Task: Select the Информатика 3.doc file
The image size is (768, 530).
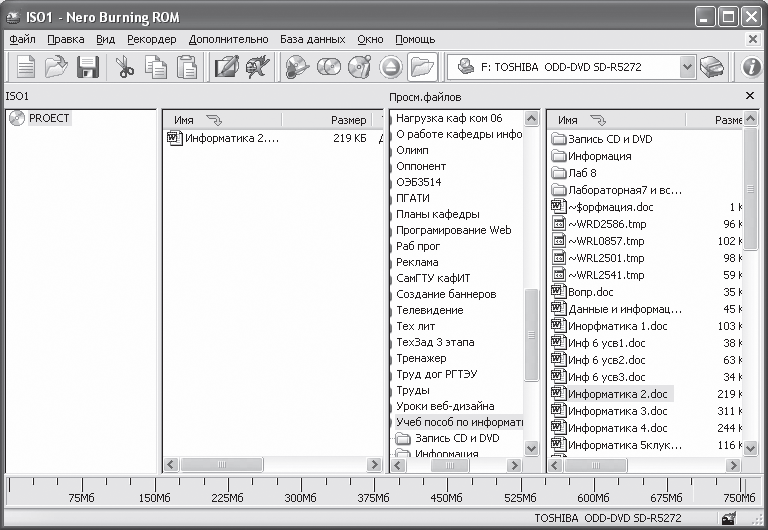Action: click(x=617, y=411)
